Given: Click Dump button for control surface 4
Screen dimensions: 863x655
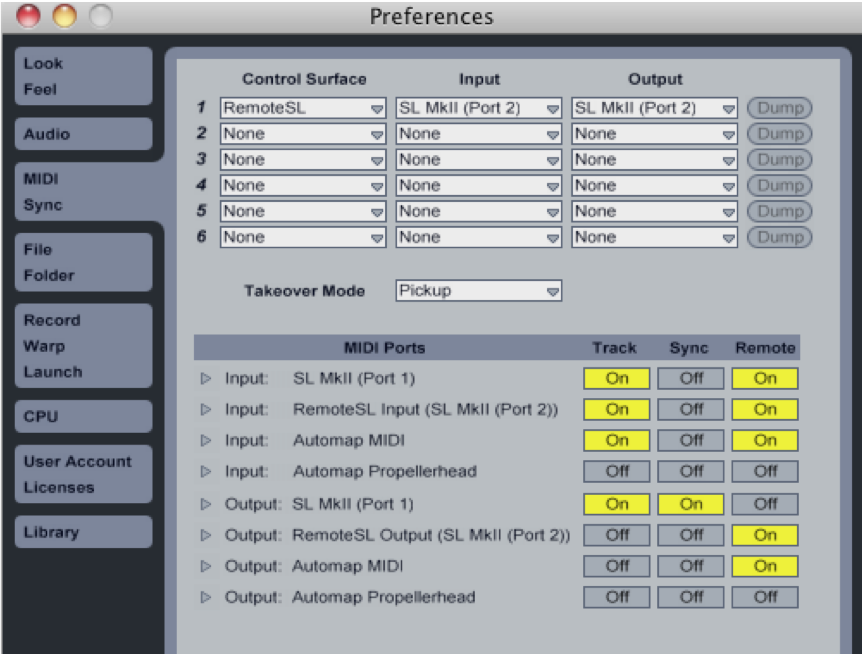Looking at the screenshot, I should [x=779, y=185].
